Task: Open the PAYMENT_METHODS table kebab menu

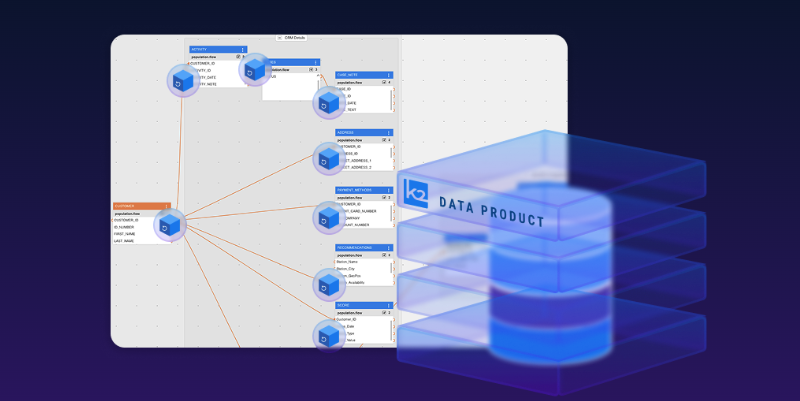Action: (389, 190)
